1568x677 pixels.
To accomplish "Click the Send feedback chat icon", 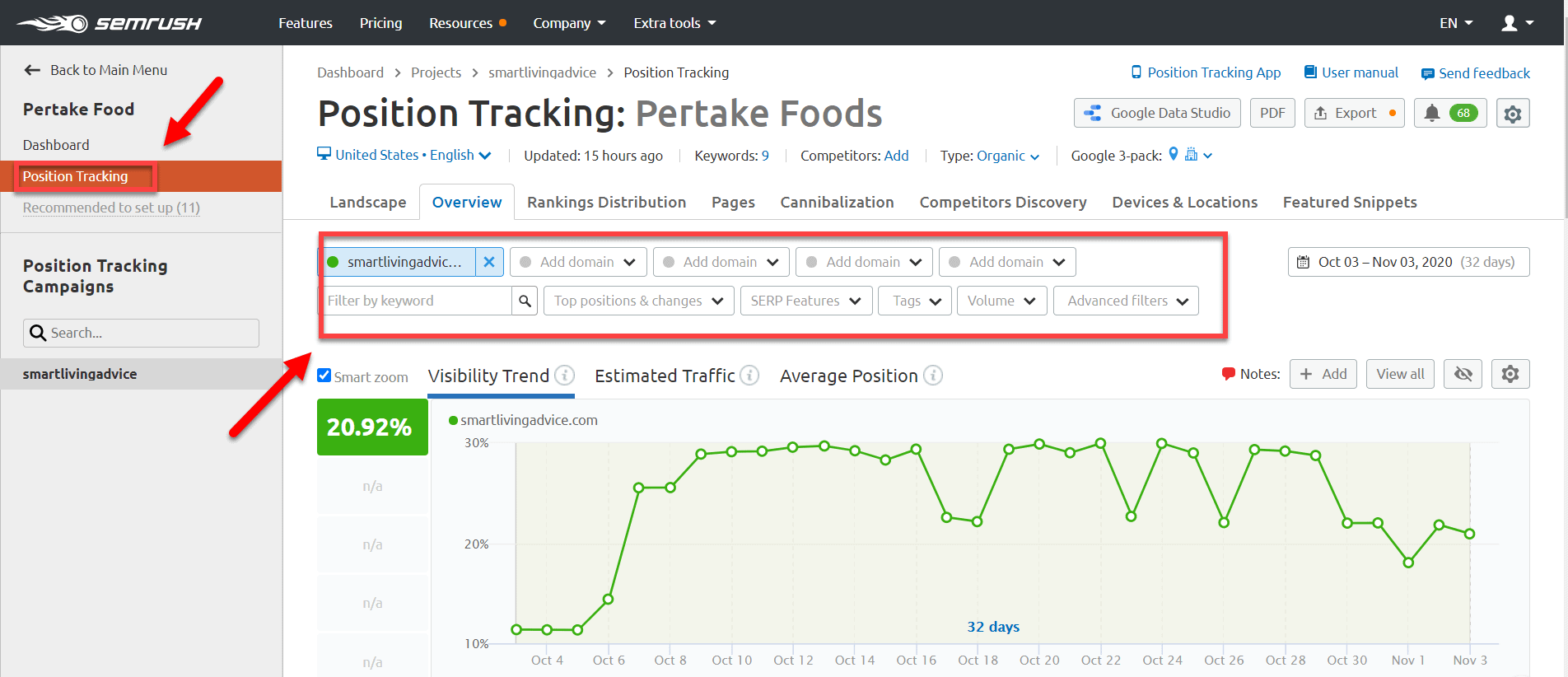I will coord(1428,73).
